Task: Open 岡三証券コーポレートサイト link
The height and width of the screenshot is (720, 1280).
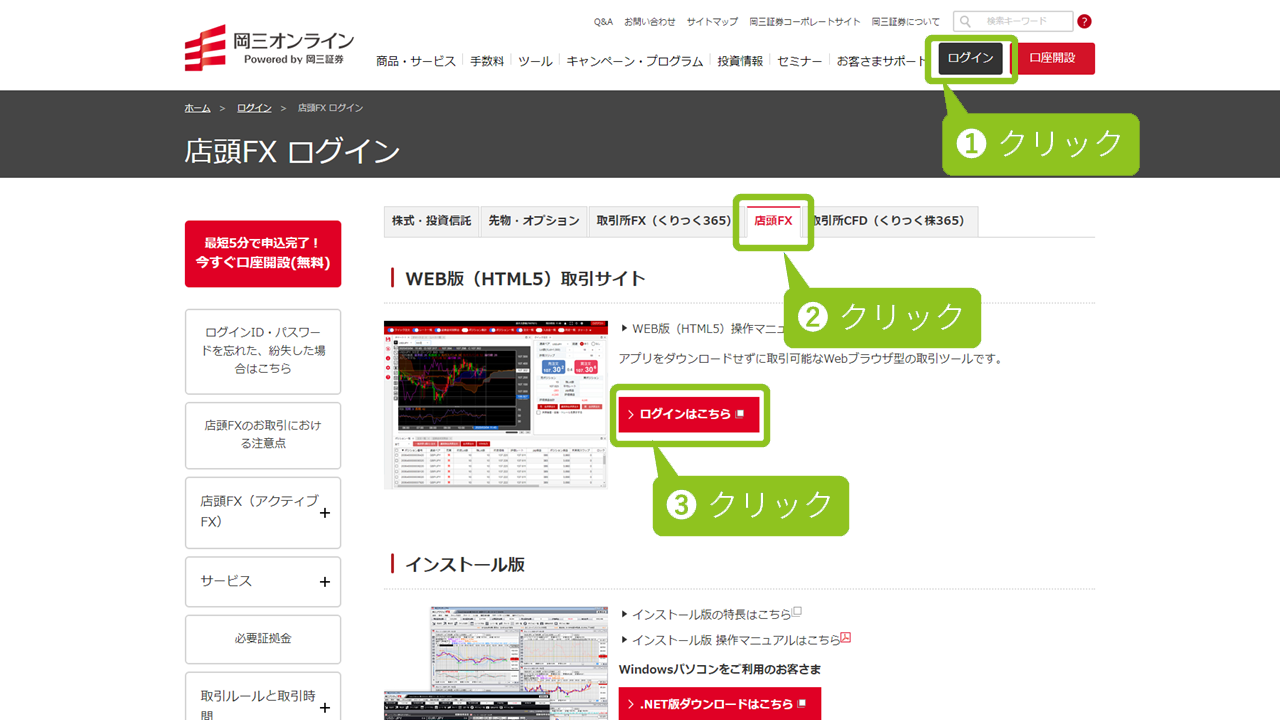Action: [805, 21]
